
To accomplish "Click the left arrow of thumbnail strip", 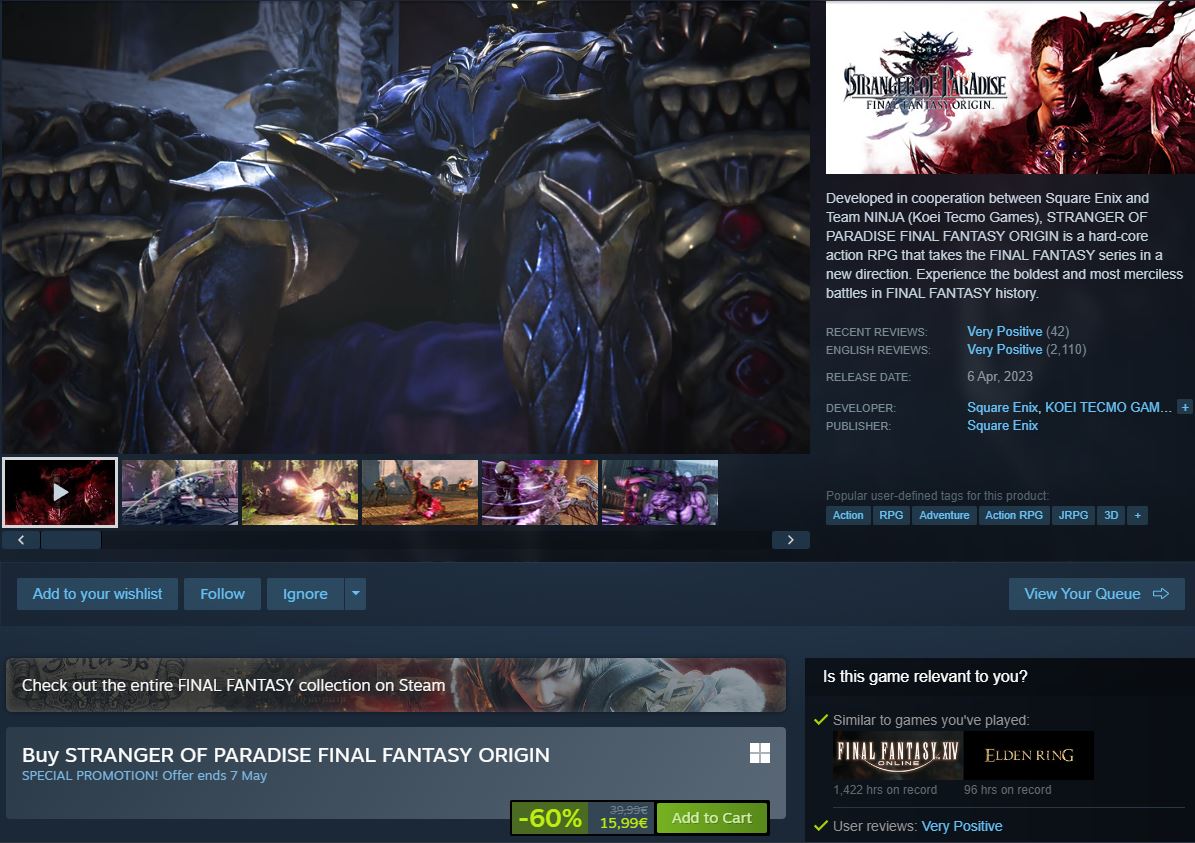I will point(21,540).
